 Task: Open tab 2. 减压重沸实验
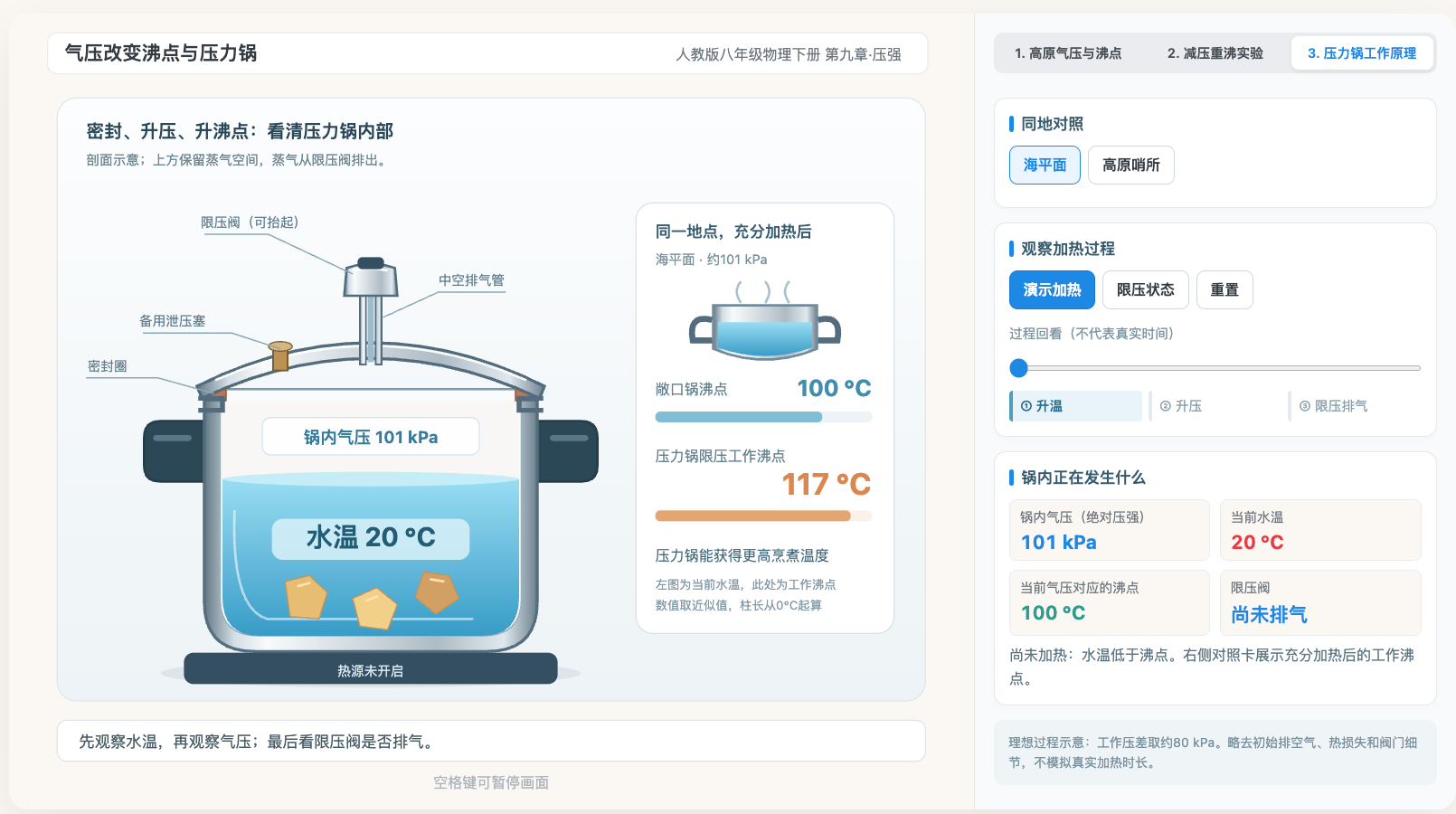pyautogui.click(x=1215, y=53)
